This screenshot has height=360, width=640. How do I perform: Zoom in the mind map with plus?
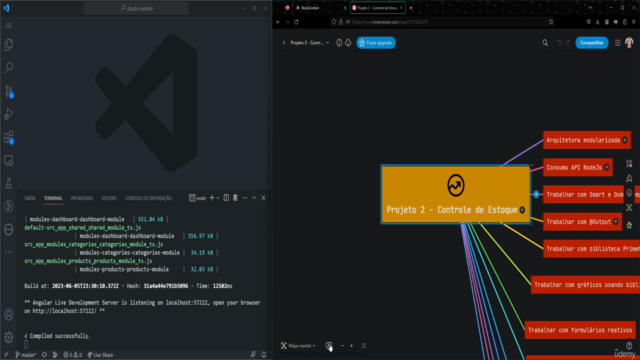point(351,346)
